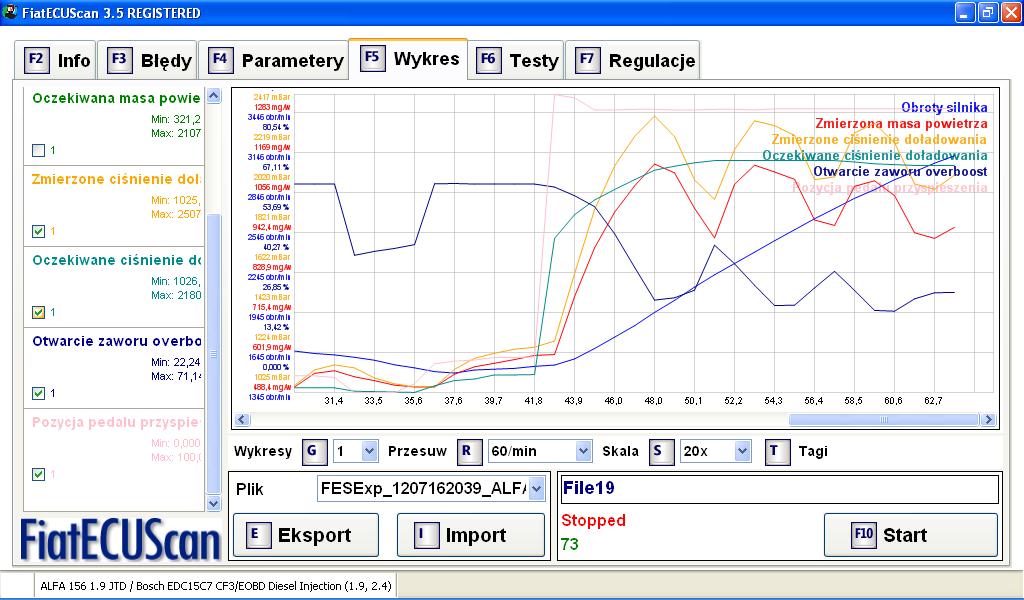1024x600 pixels.
Task: Click the Min: 321,2 value
Action: [x=176, y=119]
